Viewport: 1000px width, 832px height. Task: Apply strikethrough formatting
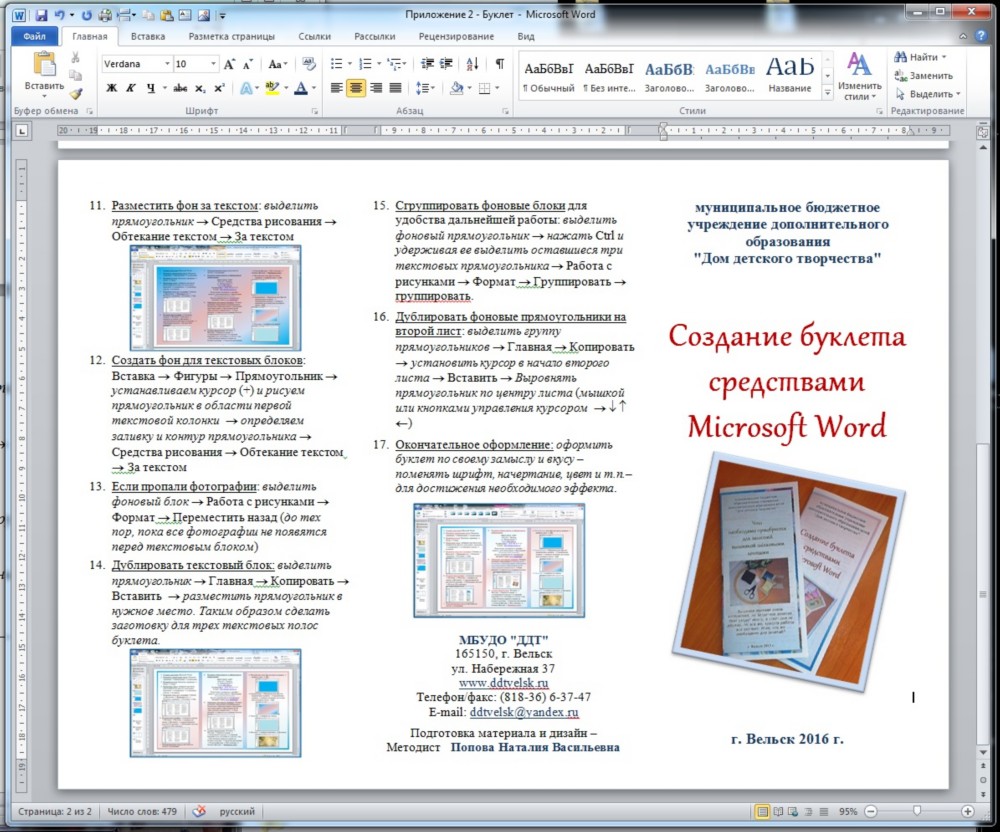(180, 88)
